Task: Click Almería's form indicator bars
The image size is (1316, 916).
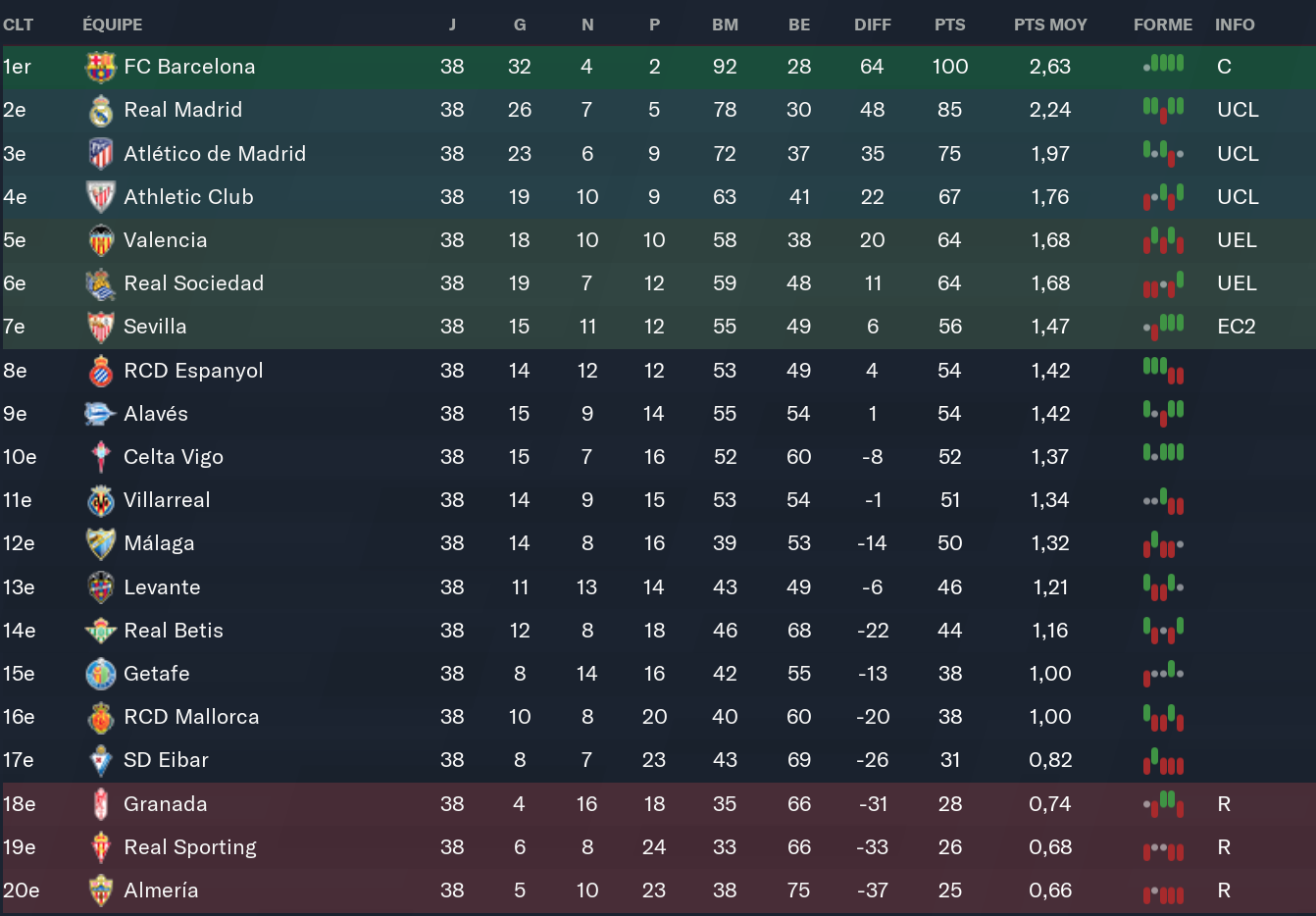Action: coord(1163,892)
